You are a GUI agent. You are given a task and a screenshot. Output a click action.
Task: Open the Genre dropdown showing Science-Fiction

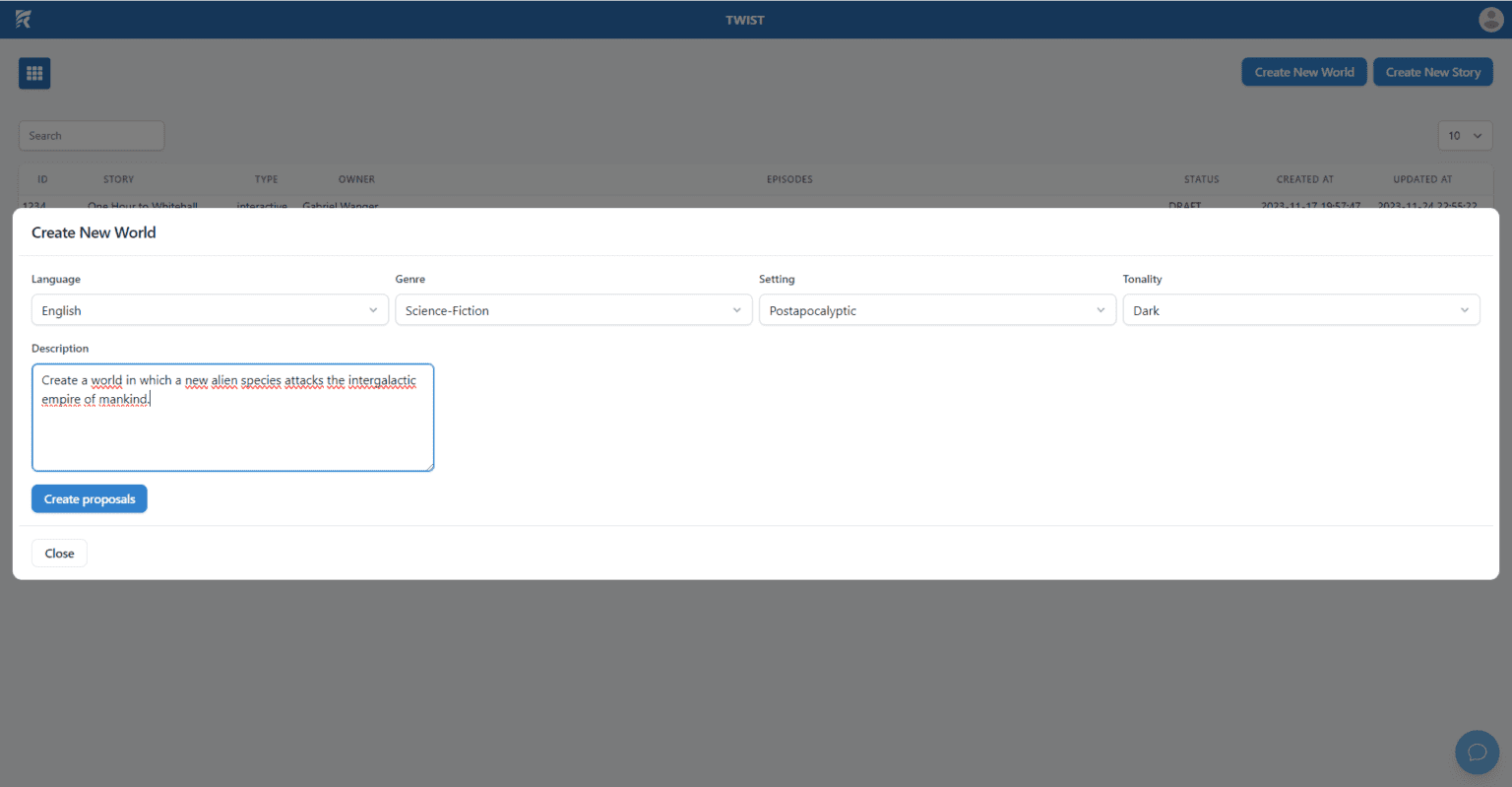pyautogui.click(x=573, y=309)
